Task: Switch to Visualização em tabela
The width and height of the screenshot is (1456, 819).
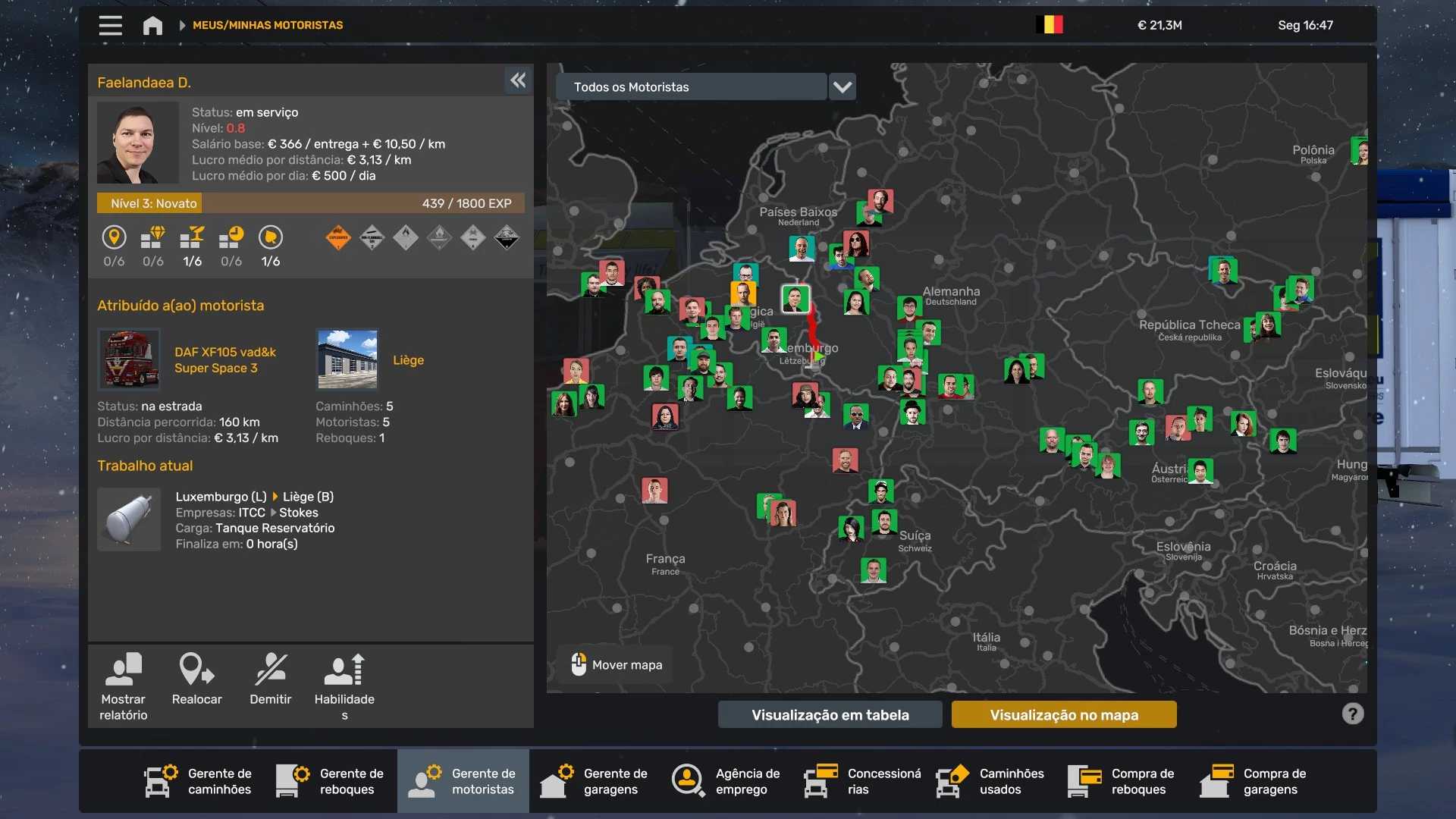Action: (830, 714)
